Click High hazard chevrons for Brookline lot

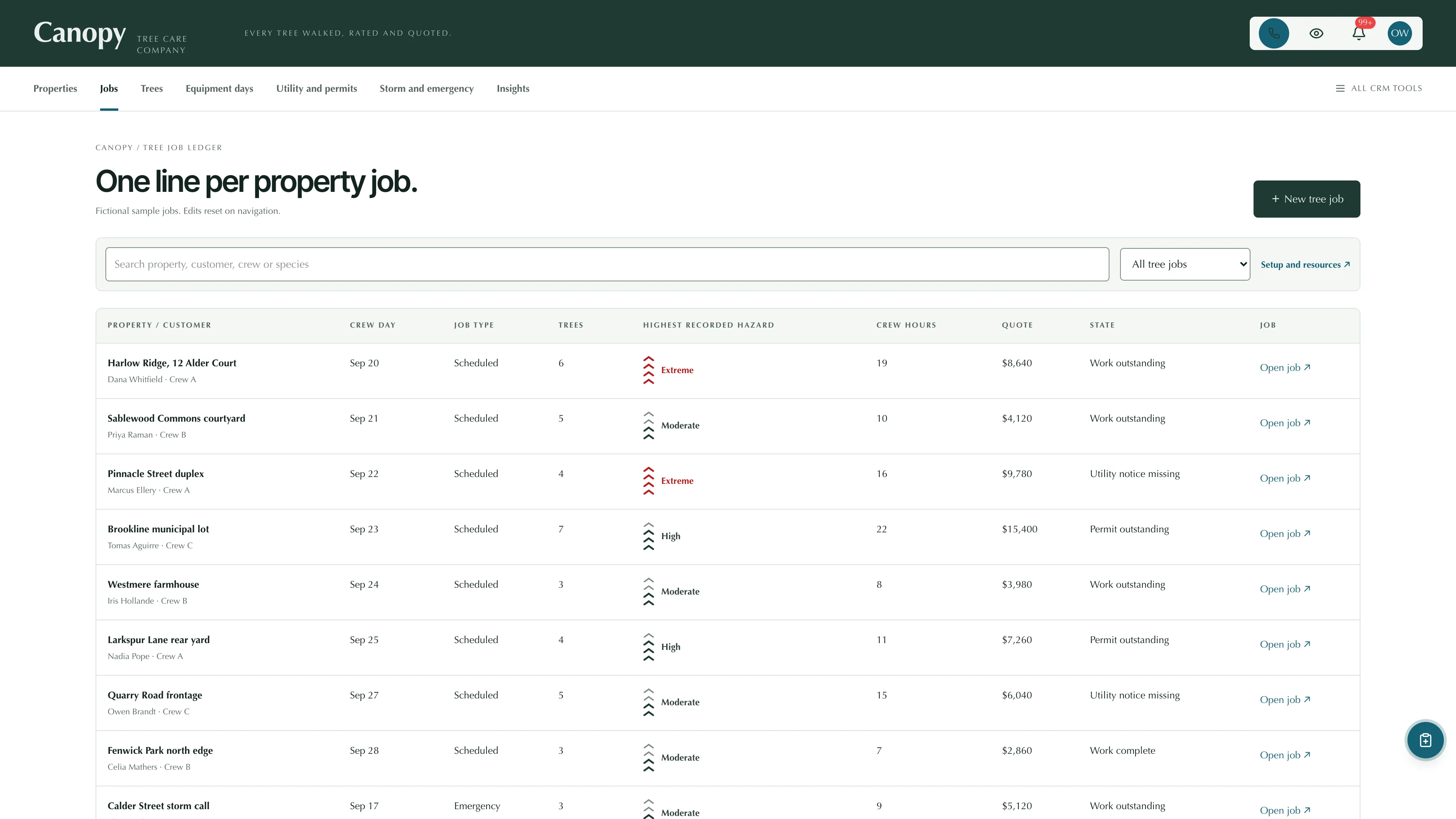[648, 537]
